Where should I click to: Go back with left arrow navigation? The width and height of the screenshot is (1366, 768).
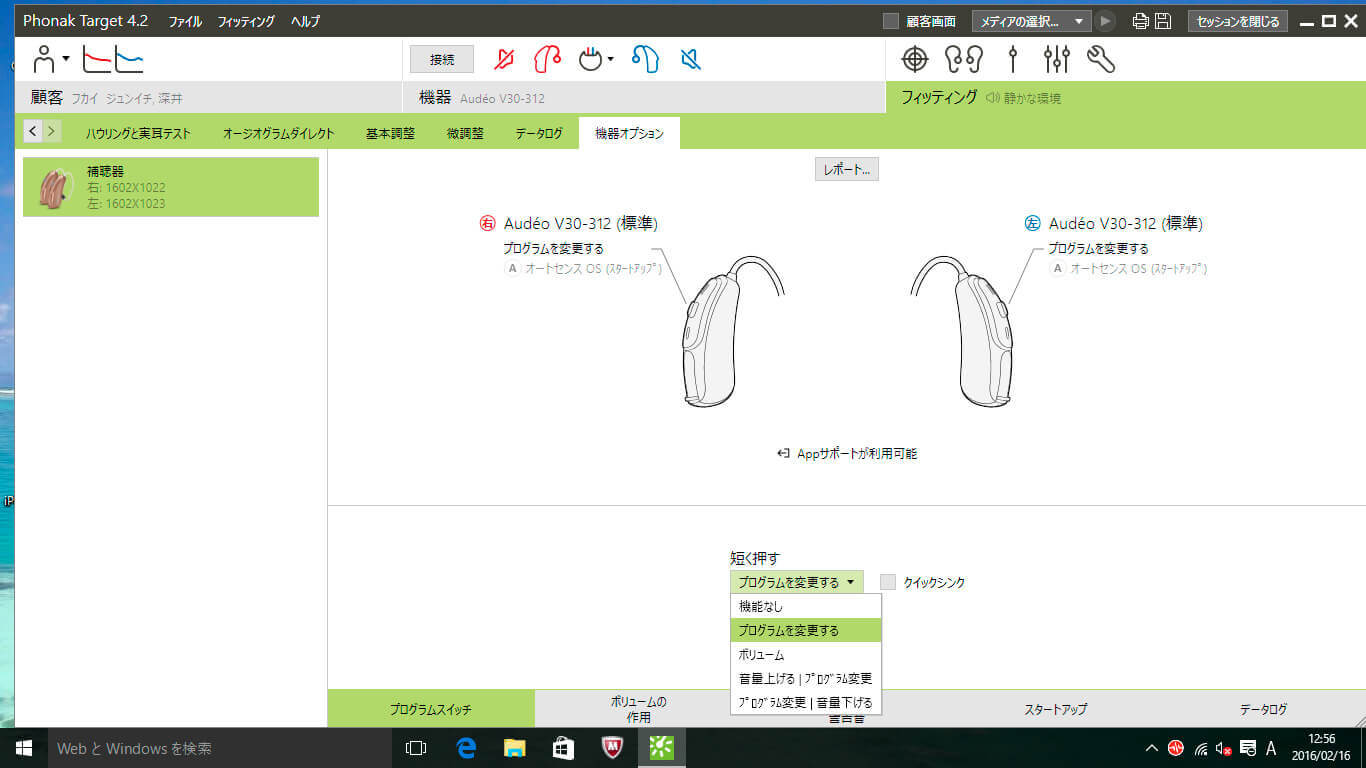[x=32, y=131]
